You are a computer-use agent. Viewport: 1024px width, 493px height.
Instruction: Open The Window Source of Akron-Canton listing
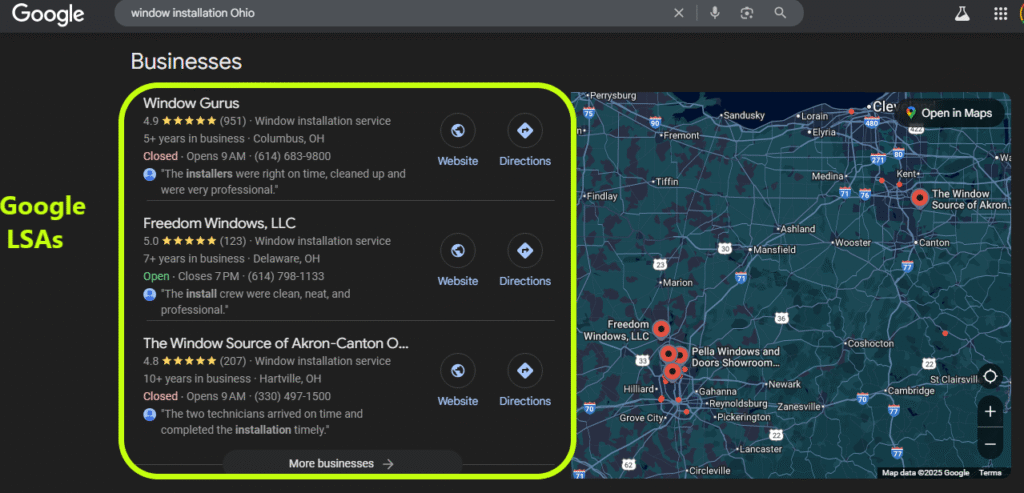[276, 343]
